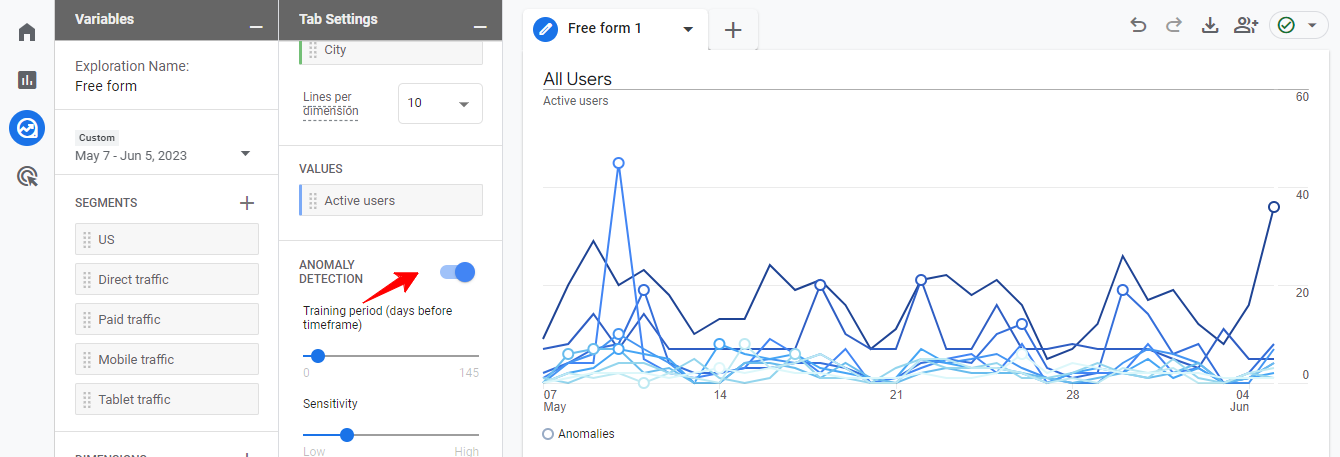The height and width of the screenshot is (457, 1340).
Task: Add a new exploration tab
Action: (733, 30)
